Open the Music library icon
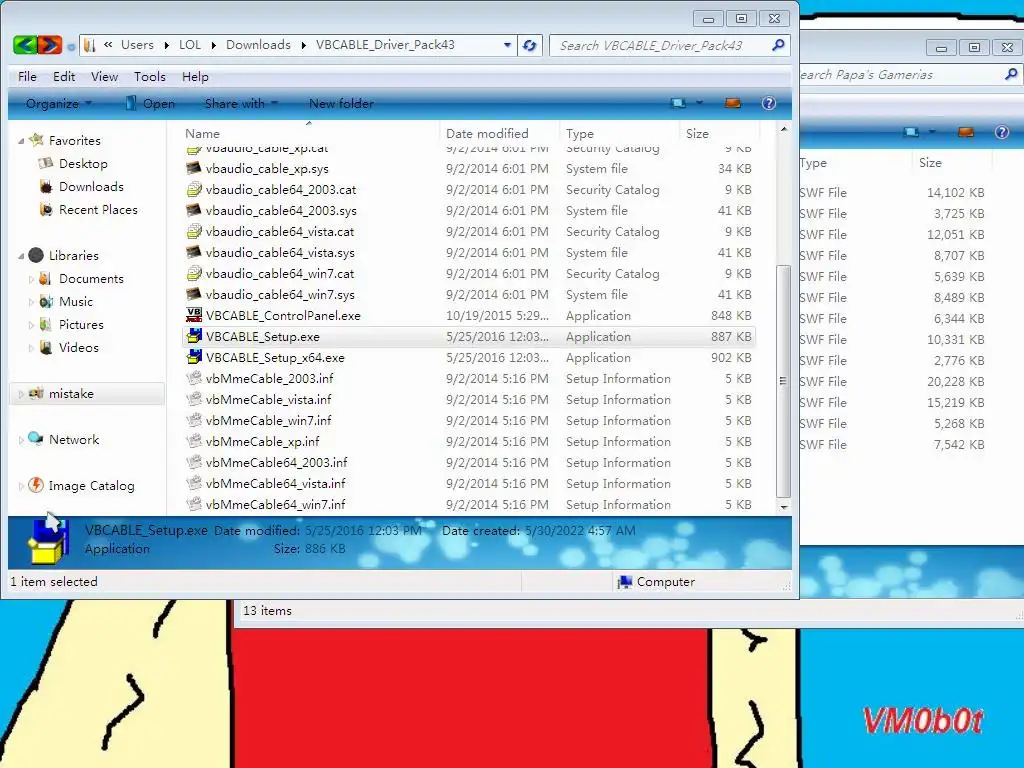The width and height of the screenshot is (1024, 768). point(46,302)
